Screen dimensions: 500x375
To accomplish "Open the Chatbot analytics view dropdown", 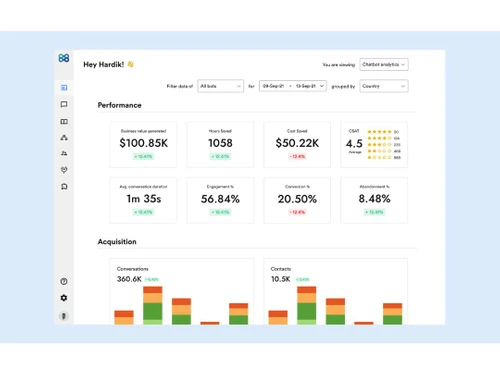I will 384,64.
